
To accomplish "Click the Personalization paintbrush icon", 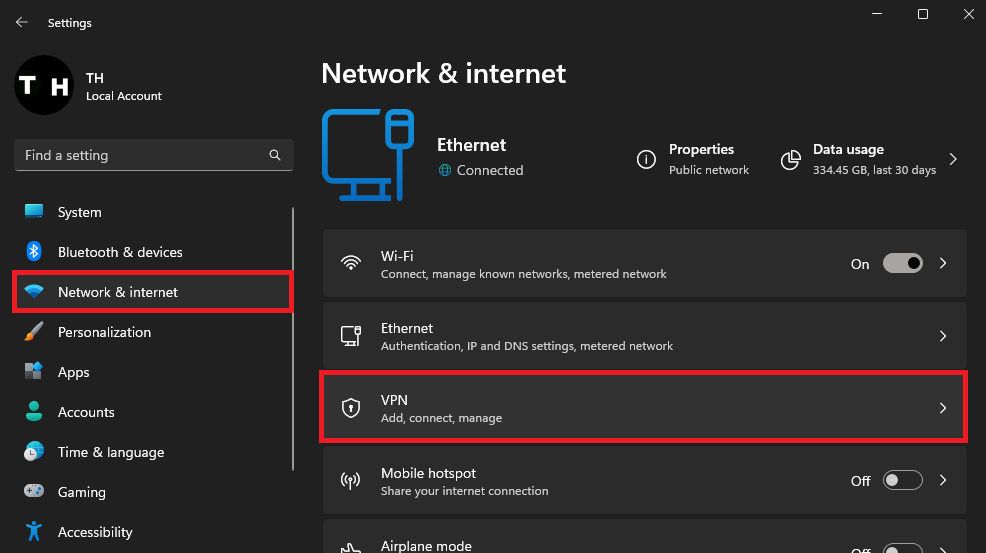I will click(34, 332).
